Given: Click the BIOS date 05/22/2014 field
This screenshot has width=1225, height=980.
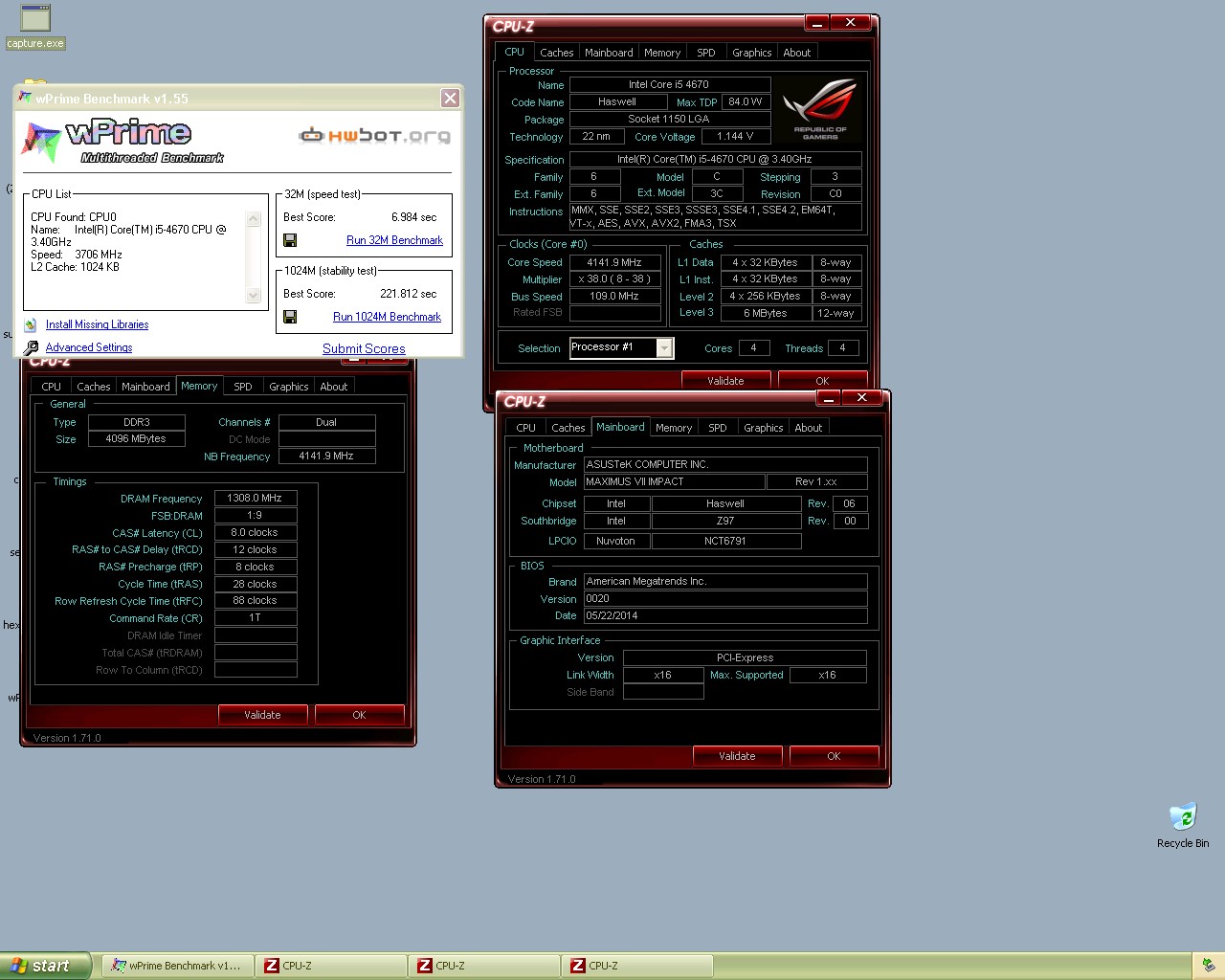Looking at the screenshot, I should click(725, 615).
